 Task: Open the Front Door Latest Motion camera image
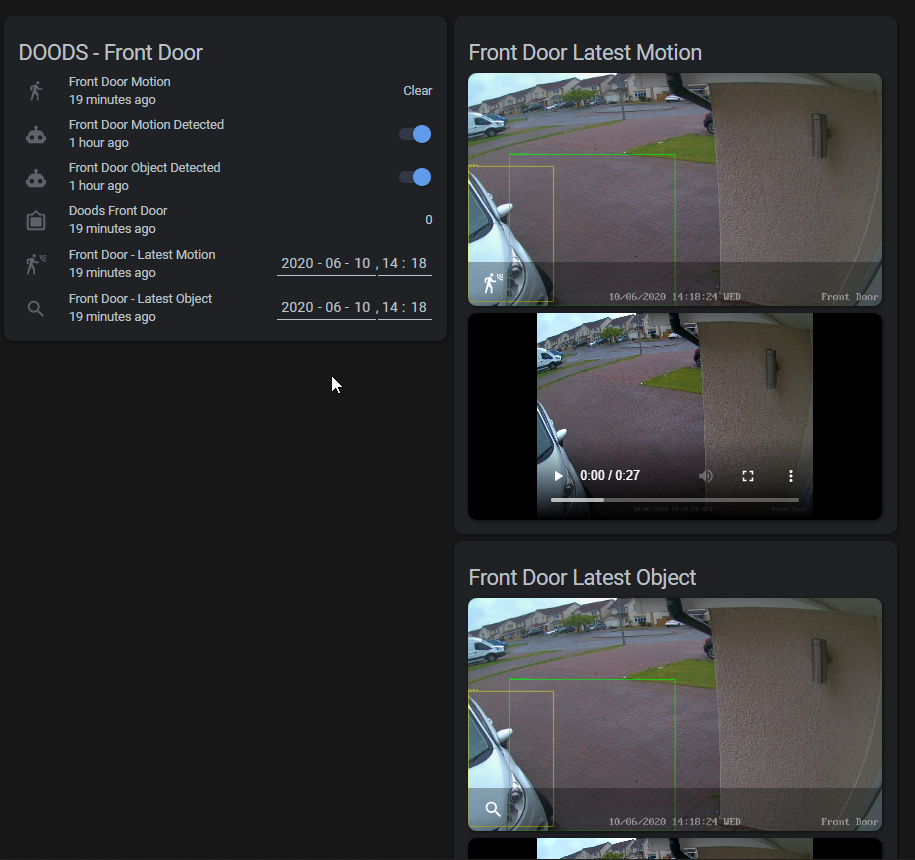674,189
